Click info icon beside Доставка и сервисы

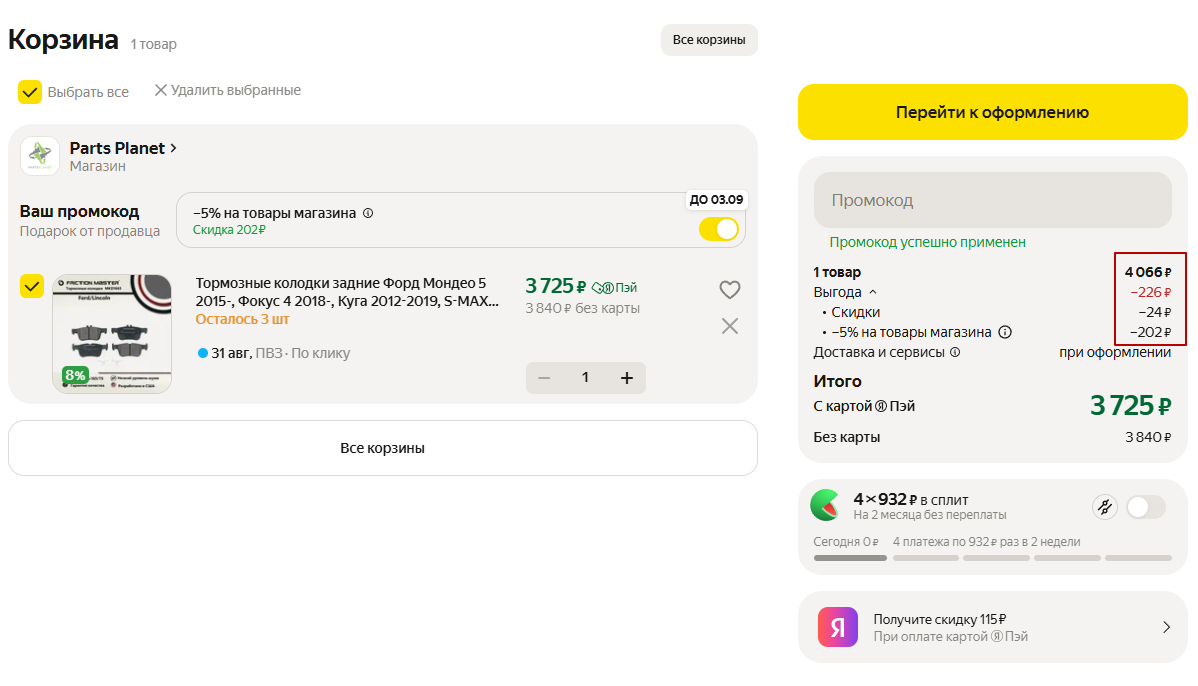click(x=955, y=352)
